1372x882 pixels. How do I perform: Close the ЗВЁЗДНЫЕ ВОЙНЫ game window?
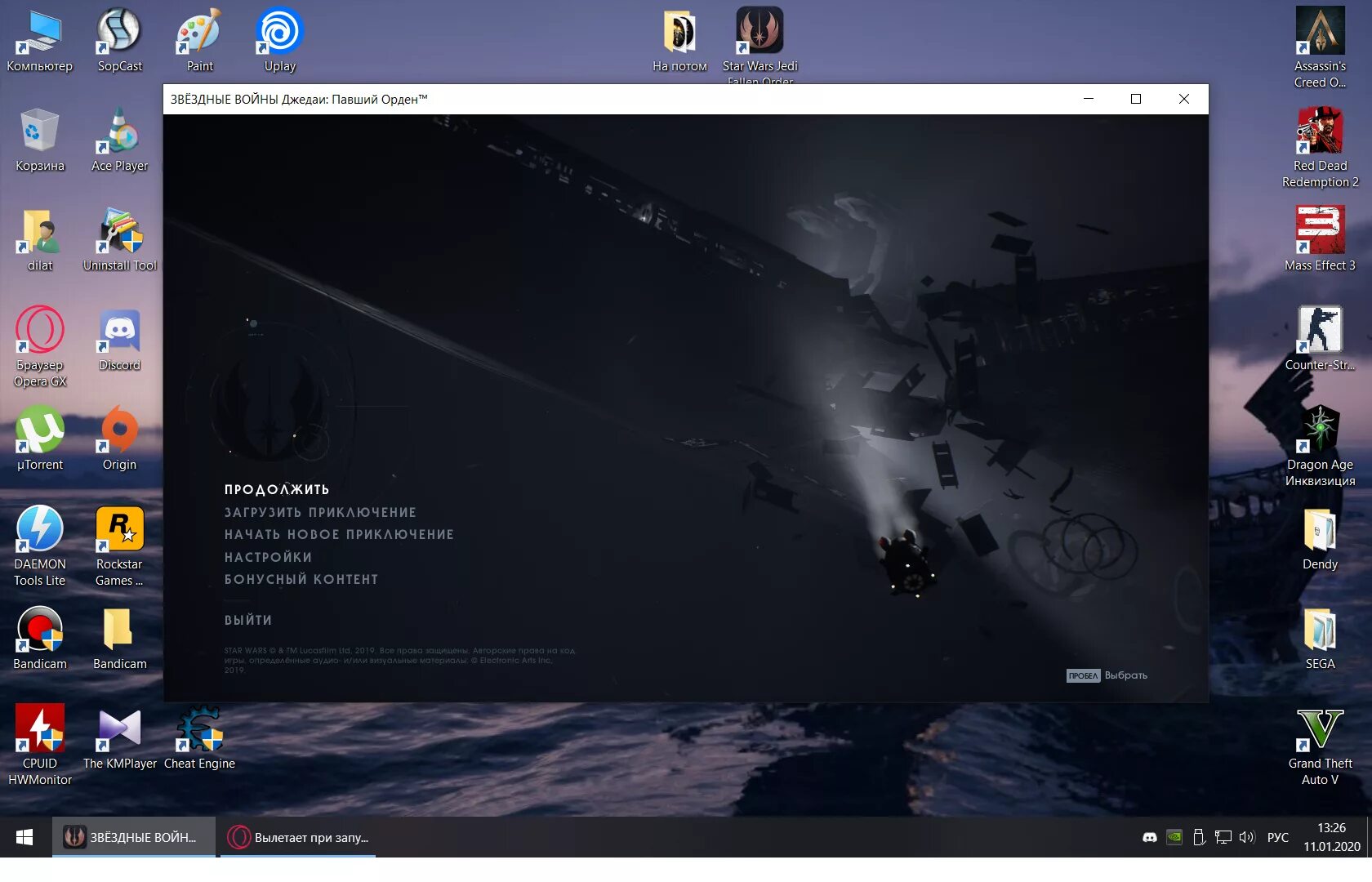[1183, 99]
